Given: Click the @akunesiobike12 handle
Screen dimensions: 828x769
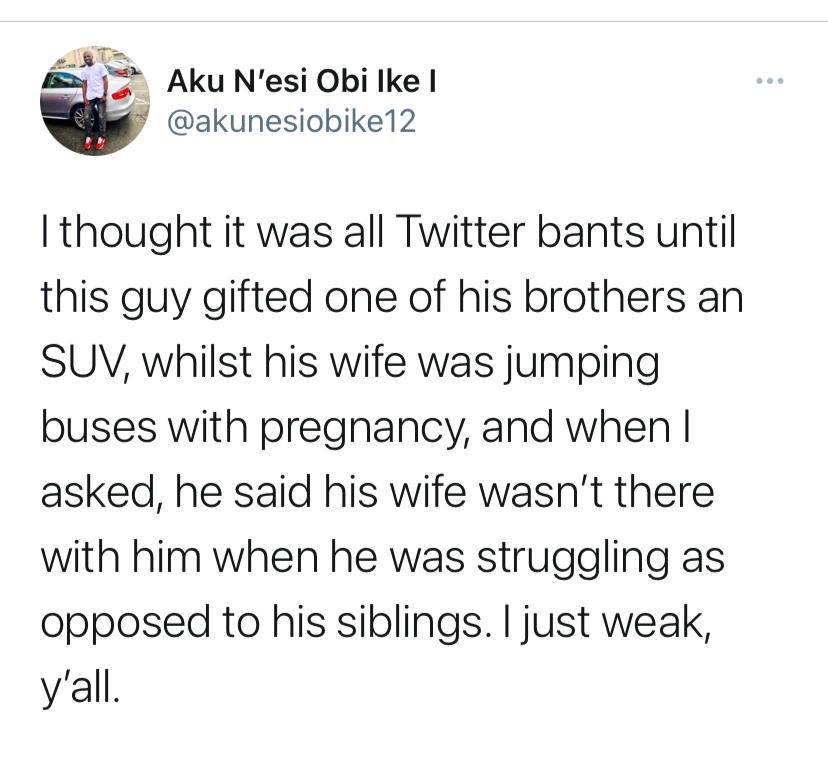Looking at the screenshot, I should click(x=291, y=121).
